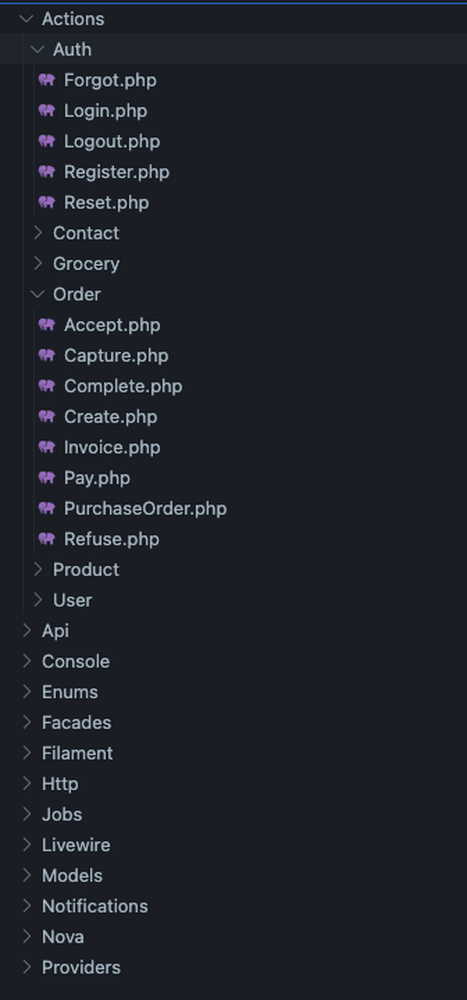
Task: Expand the Models folder
Action: (27, 876)
